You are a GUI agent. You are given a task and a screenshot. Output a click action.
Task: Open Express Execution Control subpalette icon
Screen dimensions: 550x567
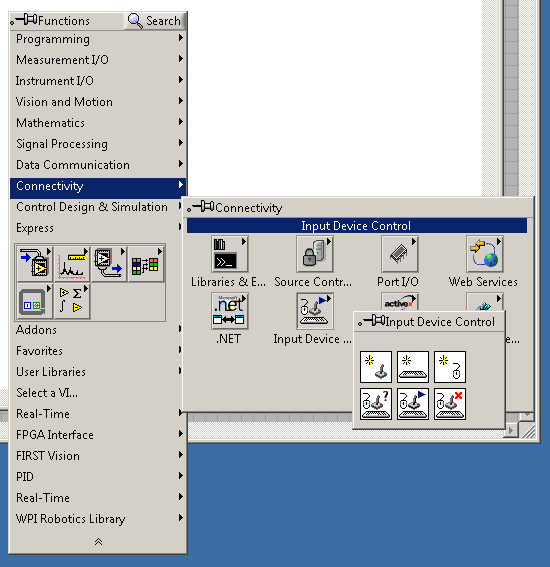[35, 301]
